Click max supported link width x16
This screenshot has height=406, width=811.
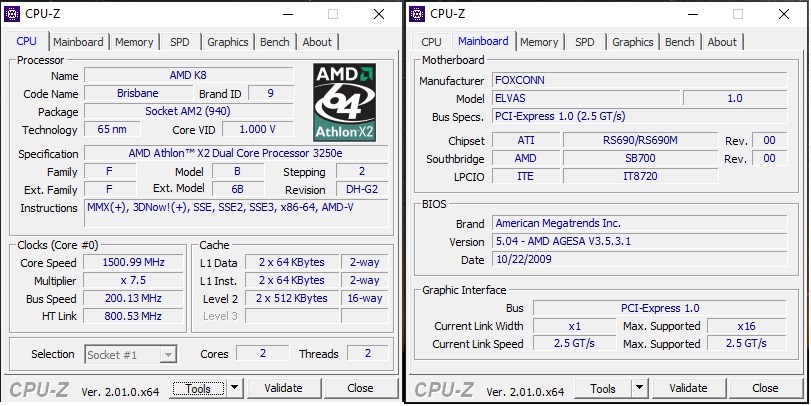pos(747,326)
